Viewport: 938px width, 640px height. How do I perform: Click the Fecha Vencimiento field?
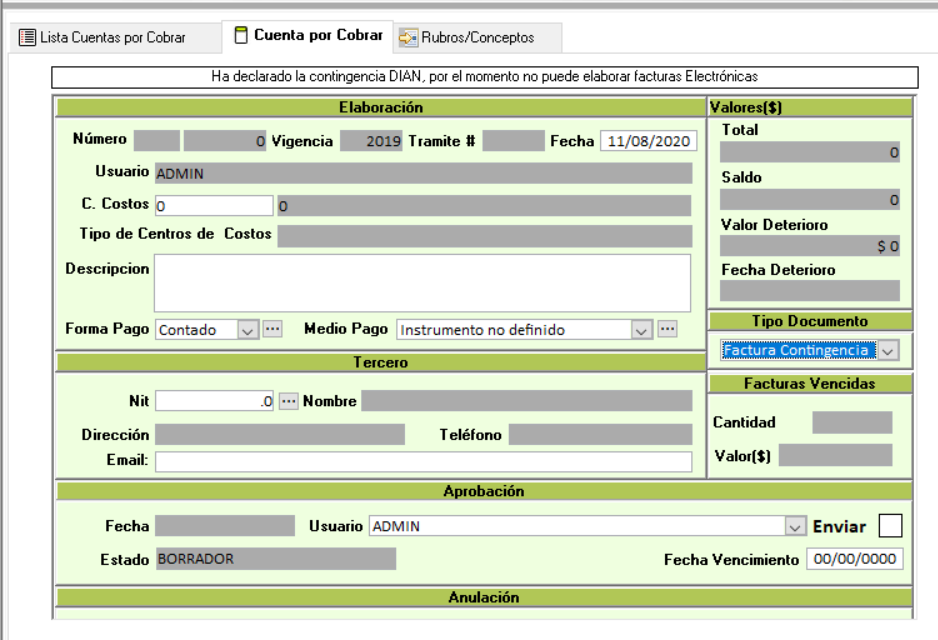tap(854, 559)
